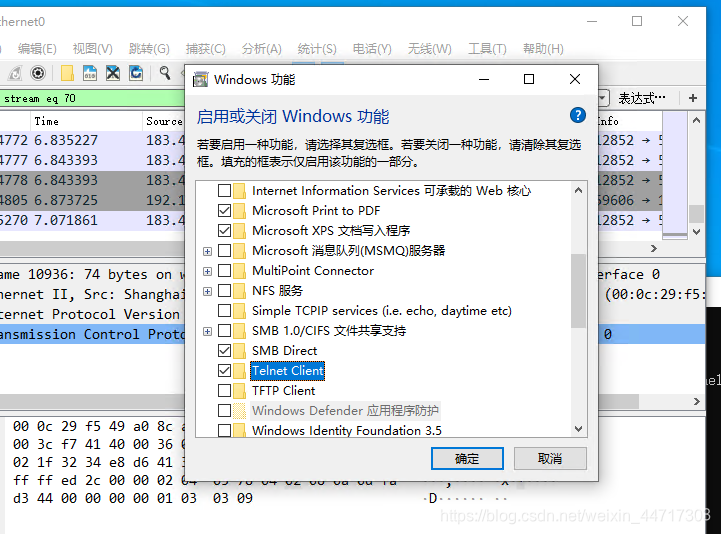
Task: Click Wireshark packet list scroll up arrow
Action: [696, 121]
